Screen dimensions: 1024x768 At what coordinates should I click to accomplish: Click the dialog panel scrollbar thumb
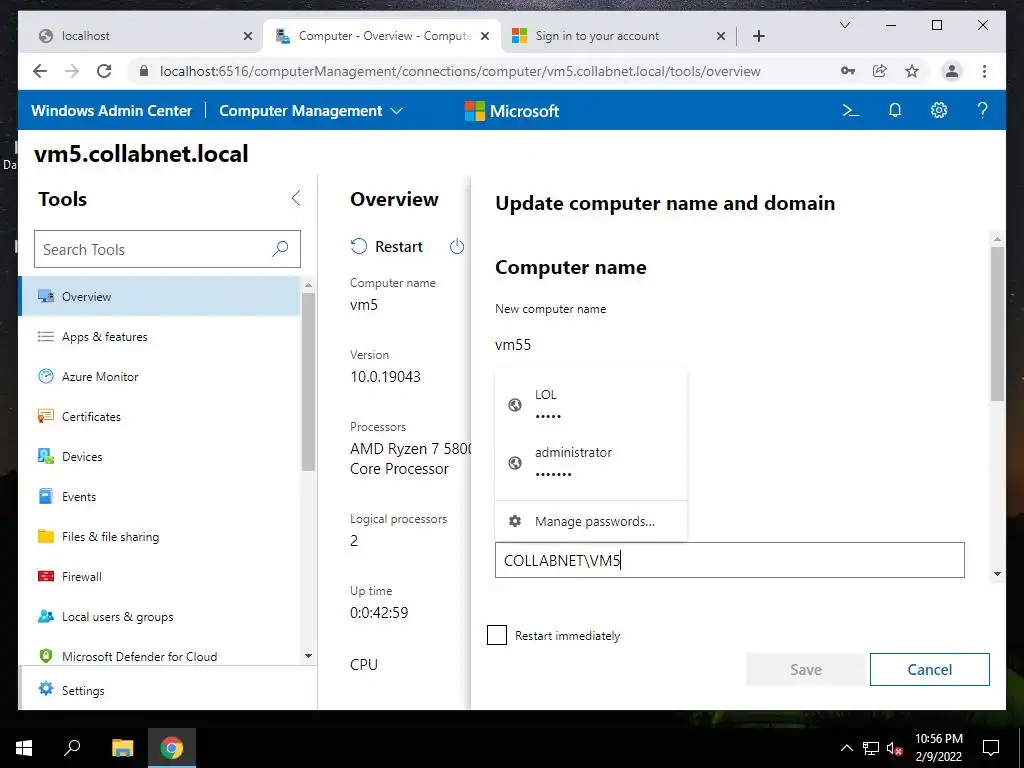[x=997, y=323]
